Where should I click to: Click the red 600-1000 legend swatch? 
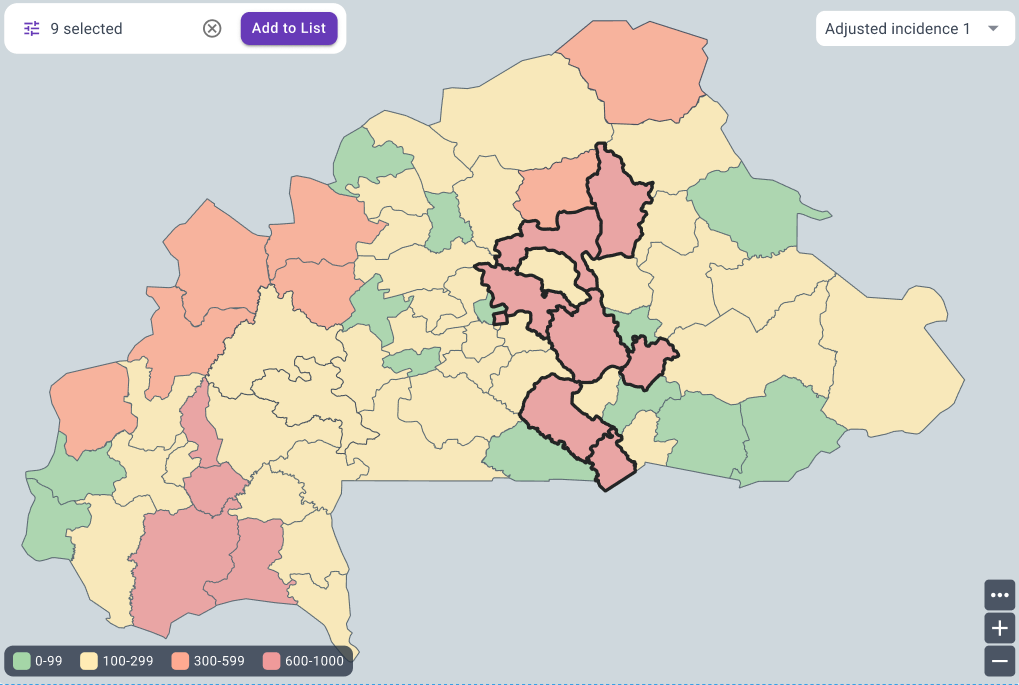(272, 661)
